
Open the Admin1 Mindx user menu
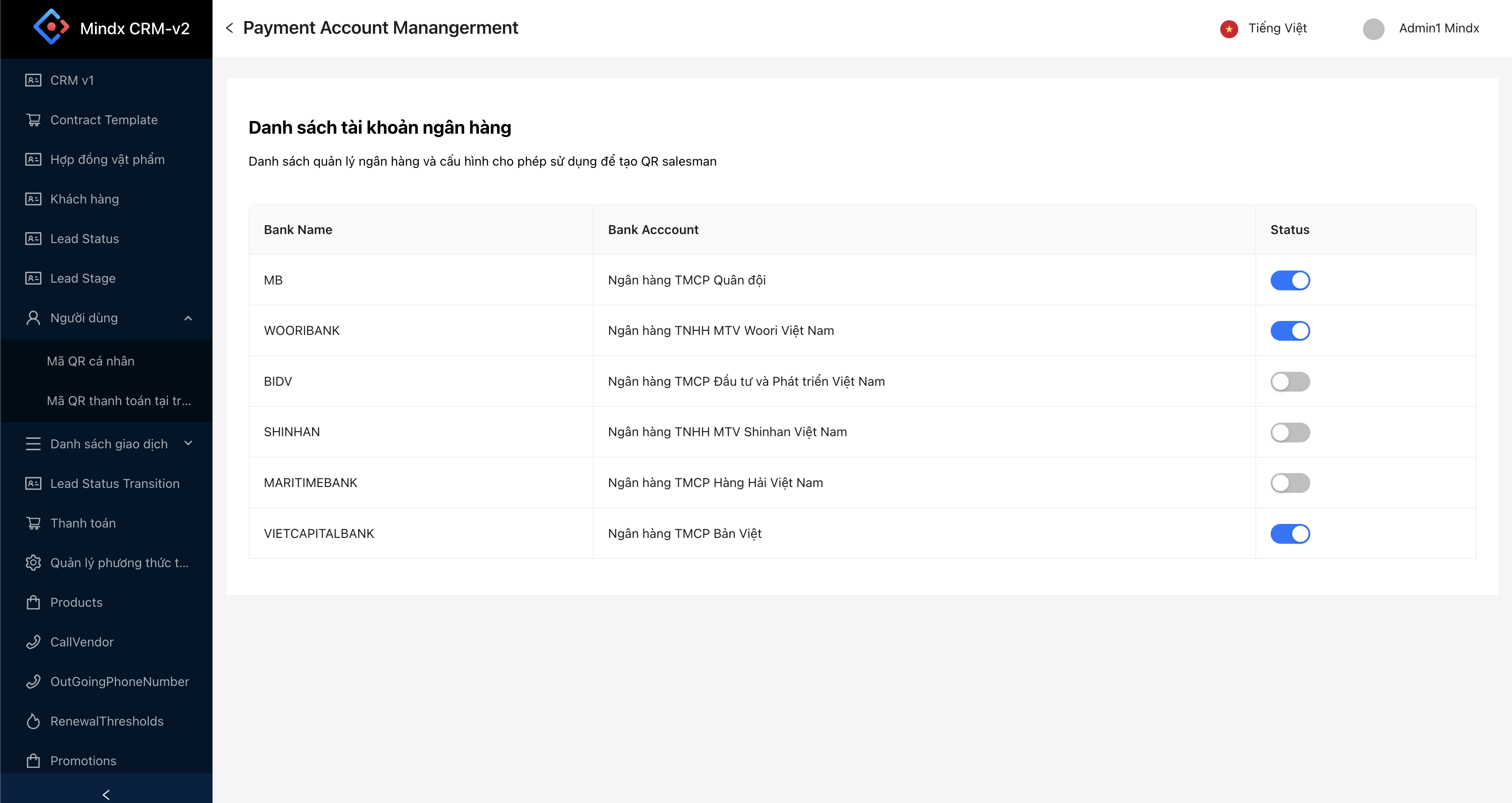pyautogui.click(x=1438, y=28)
